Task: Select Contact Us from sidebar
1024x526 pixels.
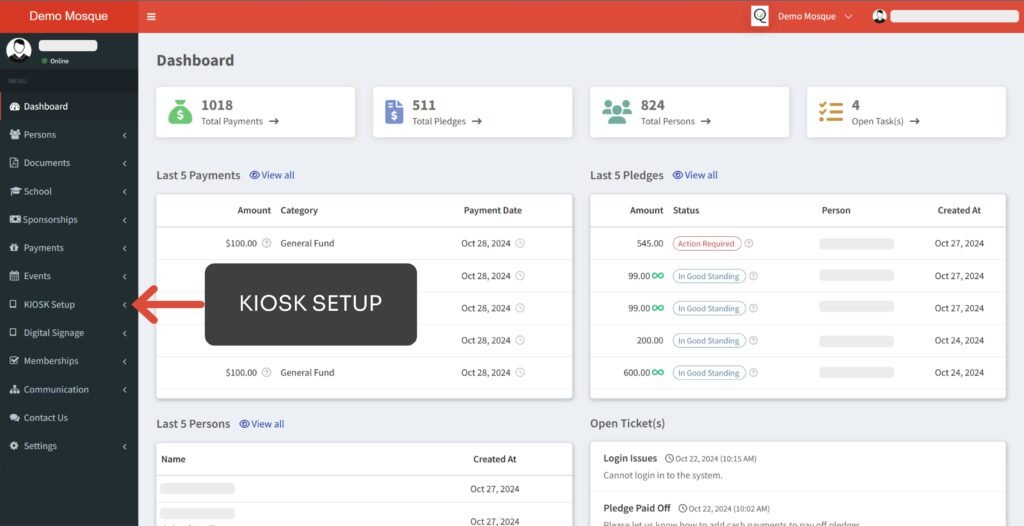Action: (x=45, y=418)
